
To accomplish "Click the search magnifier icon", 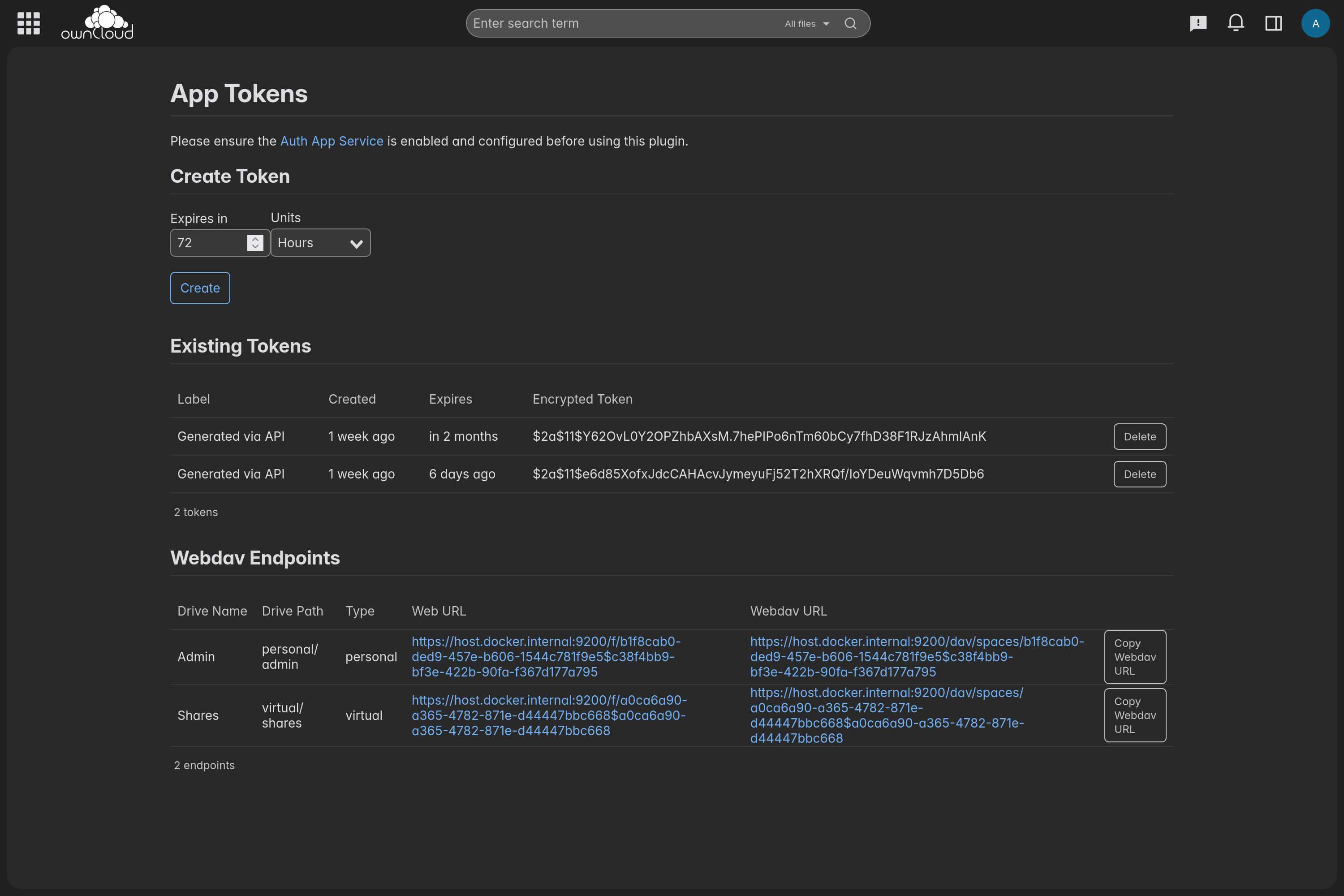I will [x=850, y=23].
